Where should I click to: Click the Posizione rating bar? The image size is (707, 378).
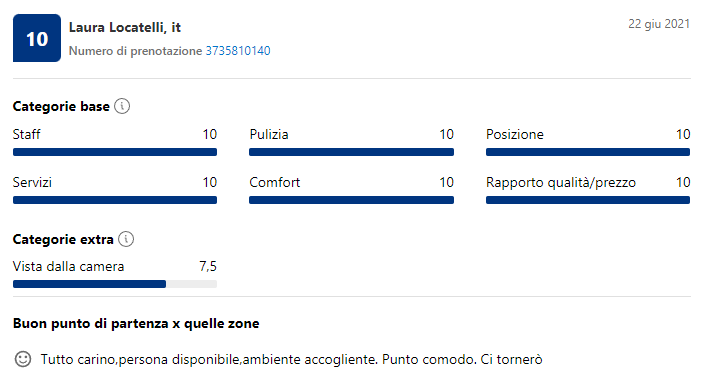pyautogui.click(x=588, y=152)
